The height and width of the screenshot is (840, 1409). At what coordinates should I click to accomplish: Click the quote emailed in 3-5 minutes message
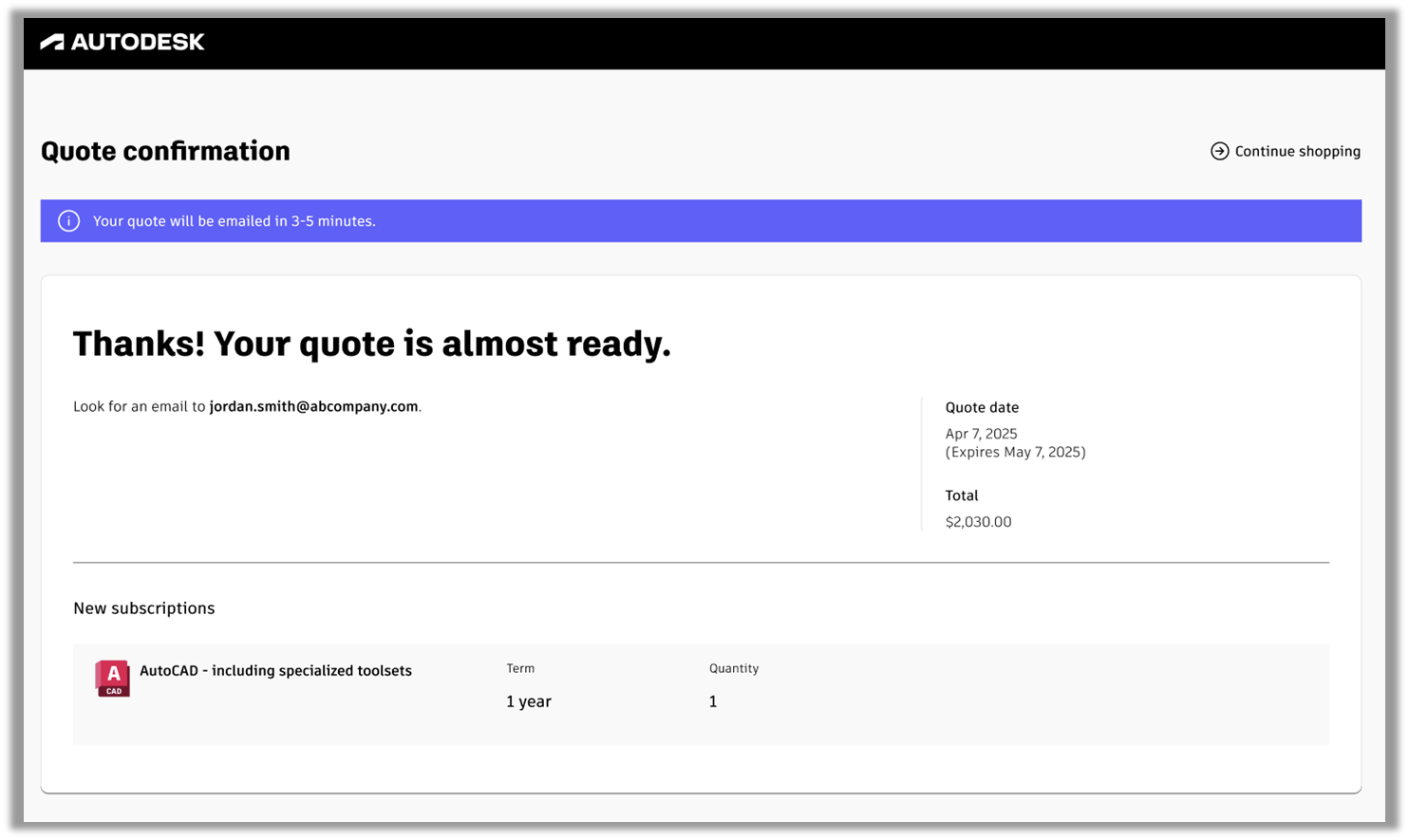click(235, 221)
